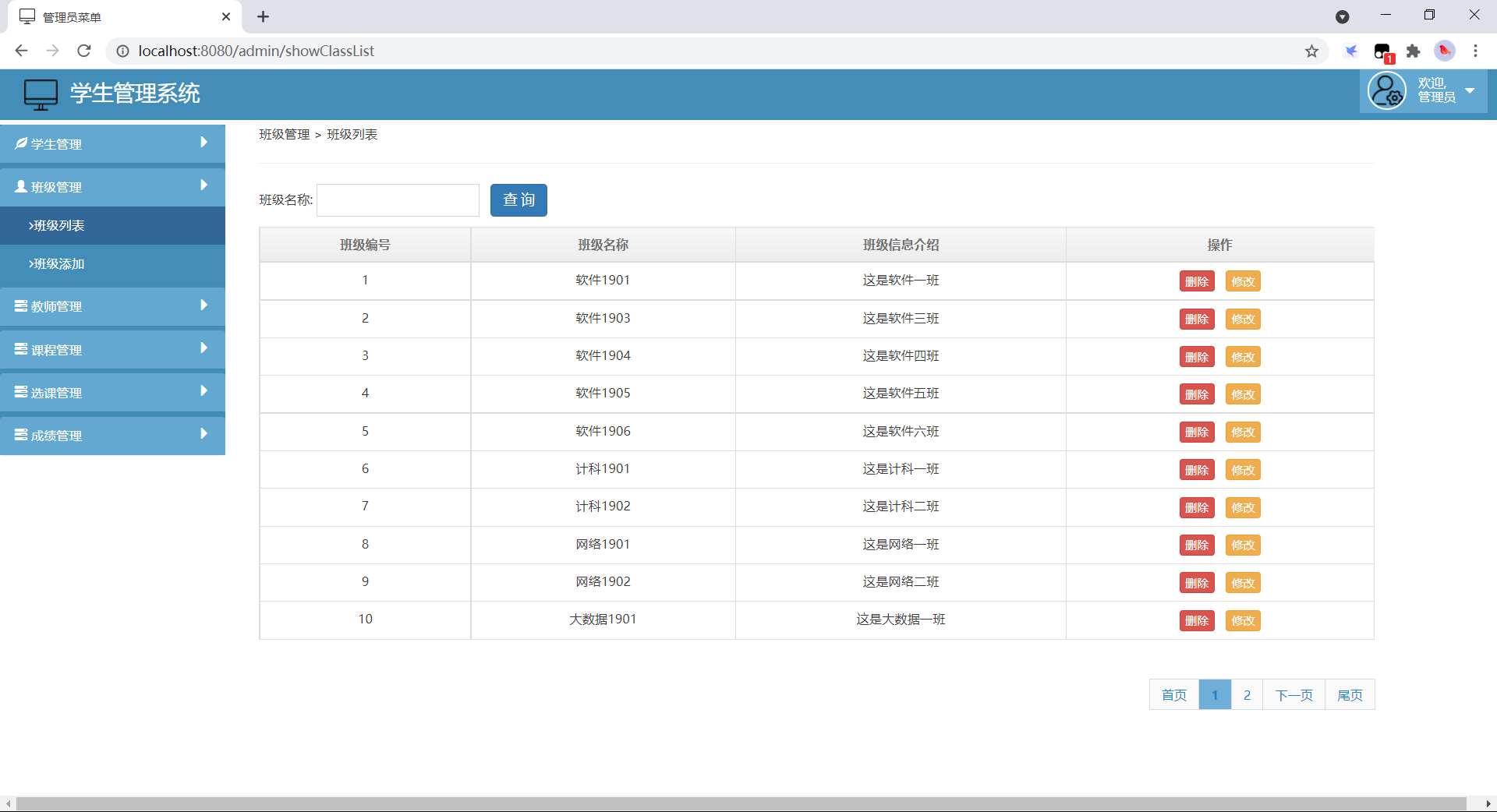Expand the 成绩管理 sidebar section
Viewport: 1497px width, 812px height.
coord(112,435)
